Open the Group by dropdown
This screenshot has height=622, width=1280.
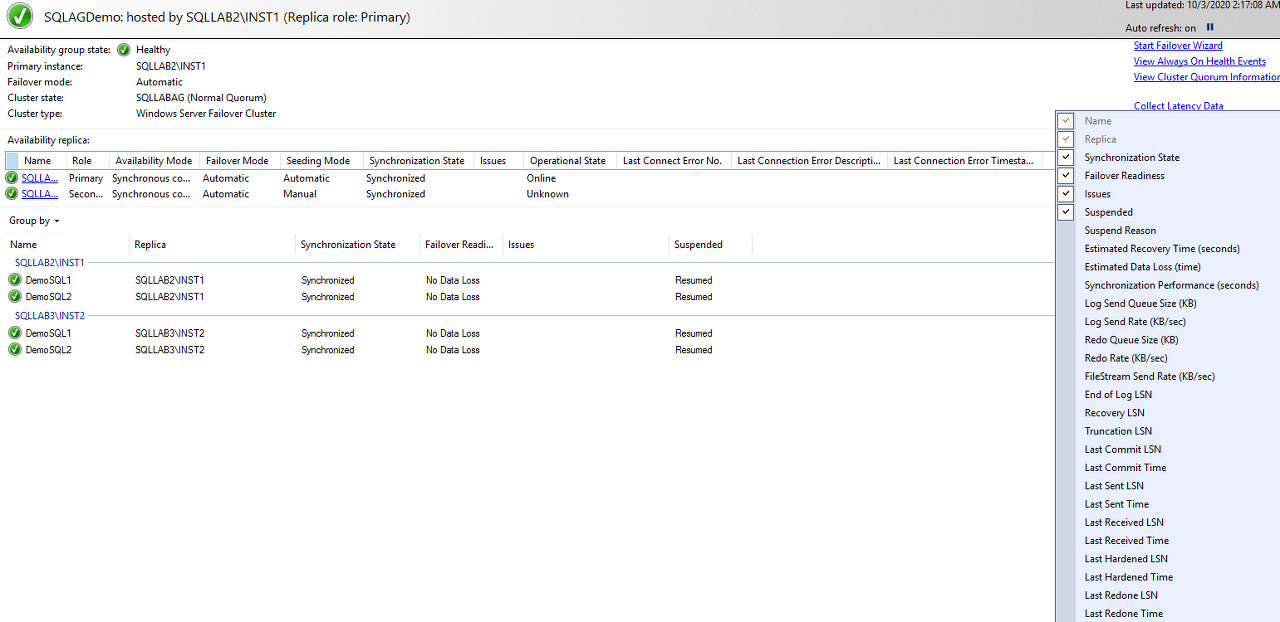tap(35, 221)
